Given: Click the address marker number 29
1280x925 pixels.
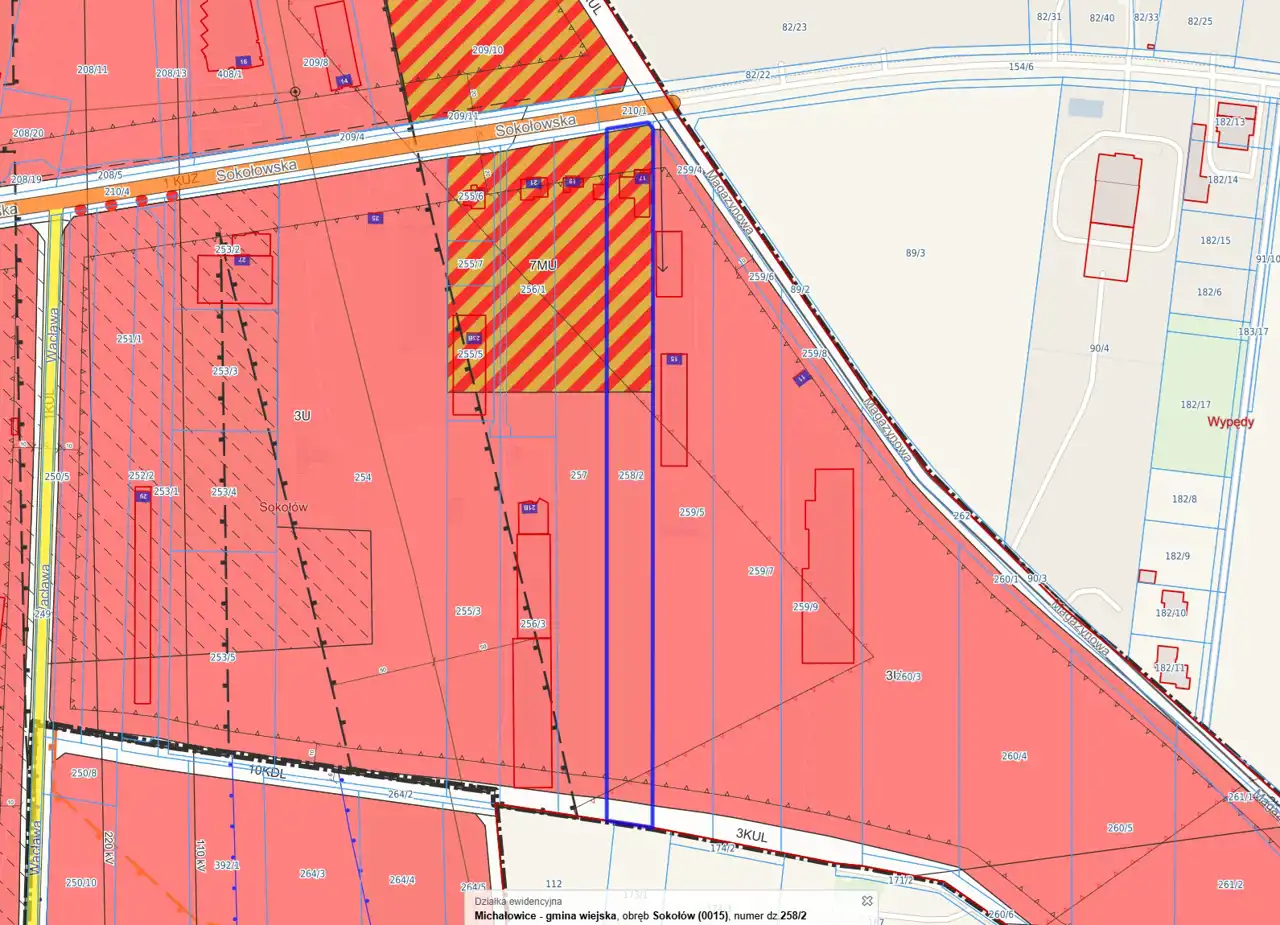Looking at the screenshot, I should [x=142, y=496].
